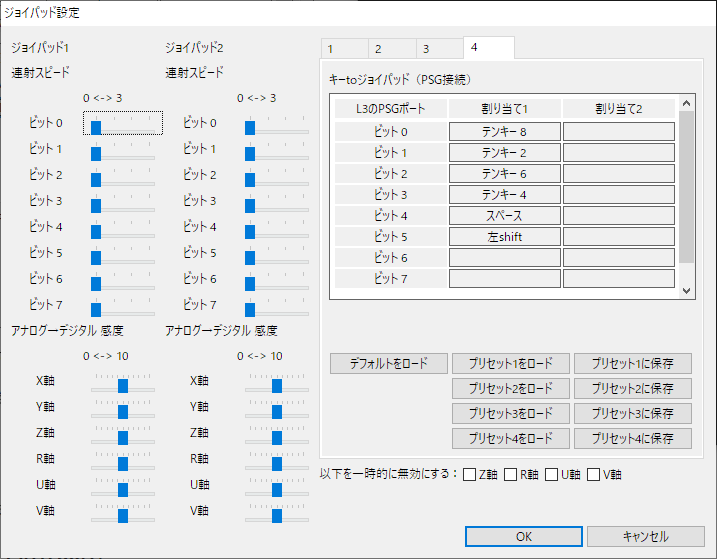Viewport: 717px width, 559px height.
Task: Save to preset 3 using プリセット3に保存
Action: [x=632, y=413]
